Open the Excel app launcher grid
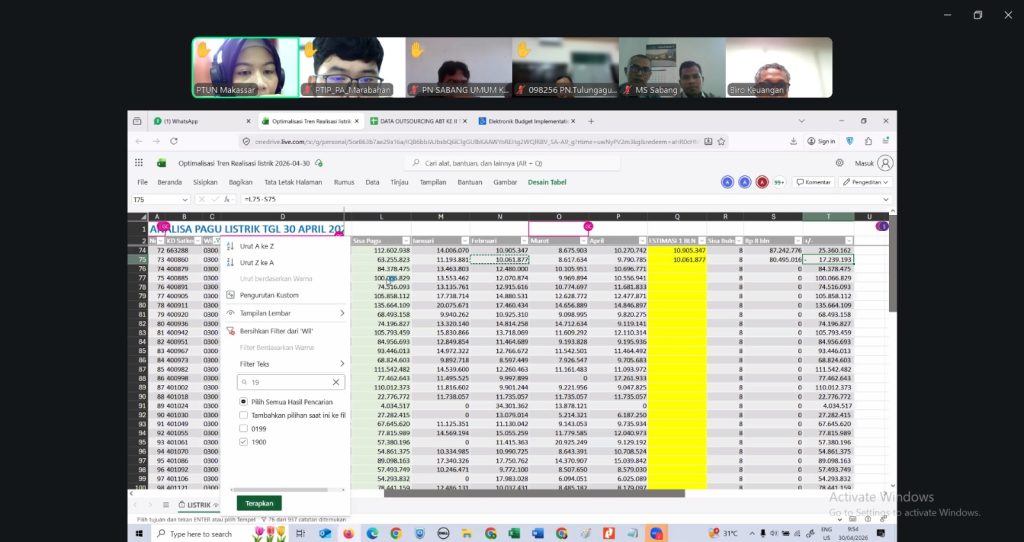 tap(138, 163)
